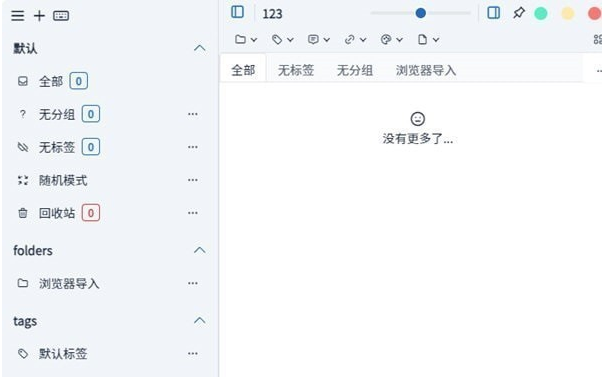606x377 pixels.
Task: Select 无标签 in the sidebar
Action: [57, 147]
